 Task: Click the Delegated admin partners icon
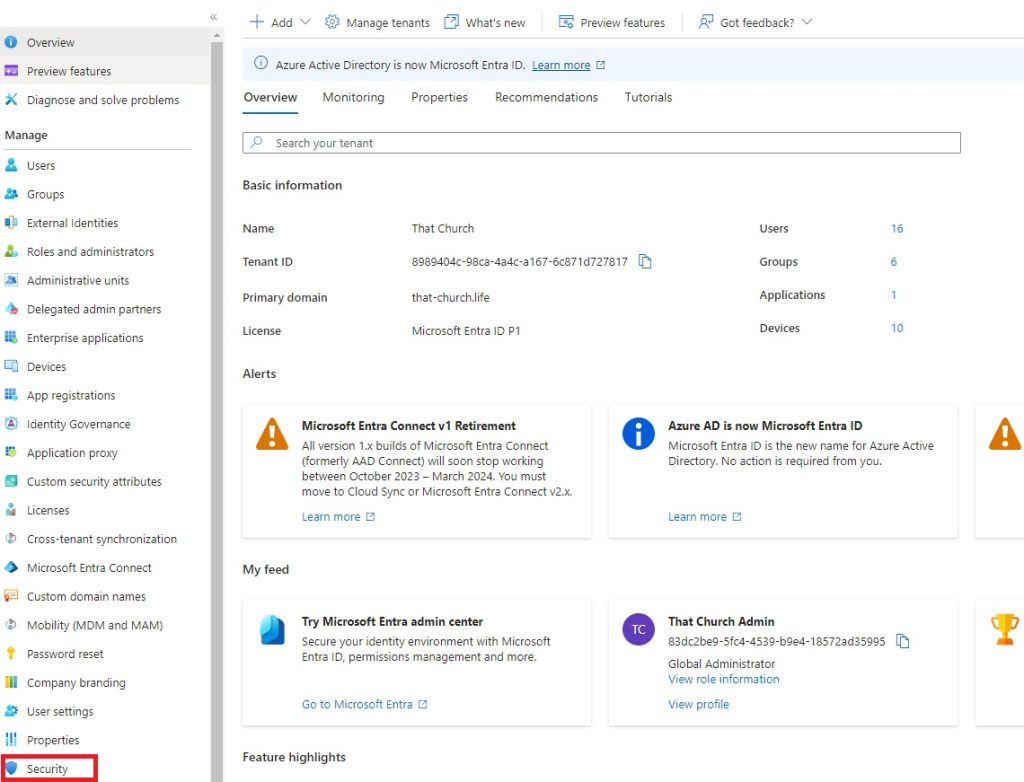11,309
